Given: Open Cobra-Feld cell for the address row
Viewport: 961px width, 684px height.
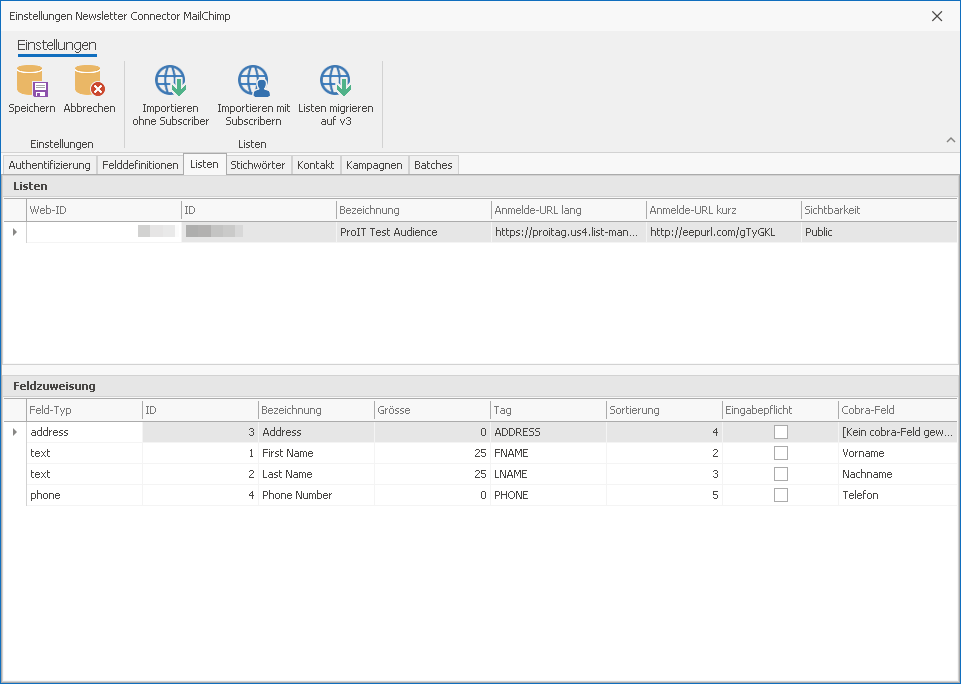Looking at the screenshot, I should click(x=897, y=432).
